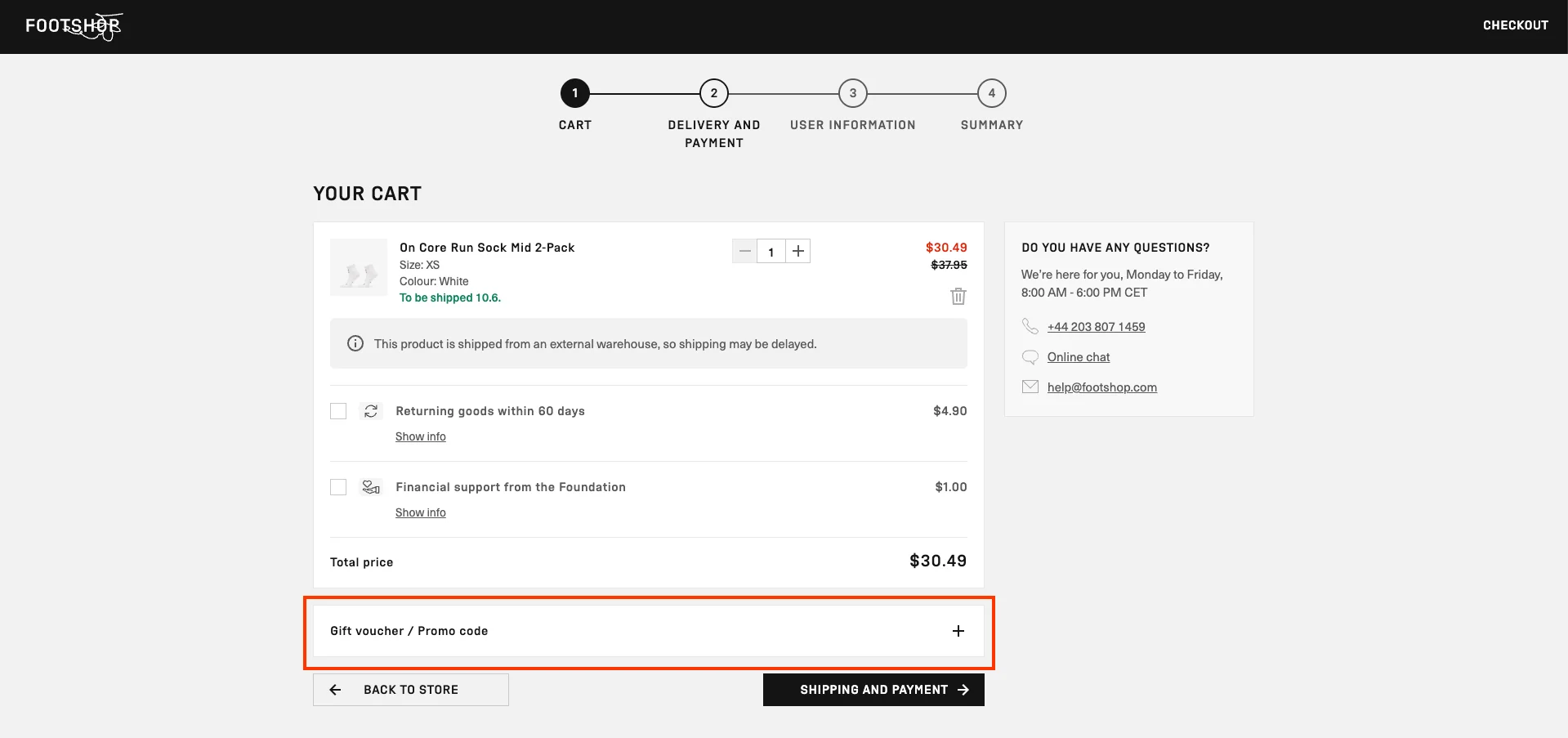1568x738 pixels.
Task: Click the returning goods refresh icon
Action: pos(371,411)
